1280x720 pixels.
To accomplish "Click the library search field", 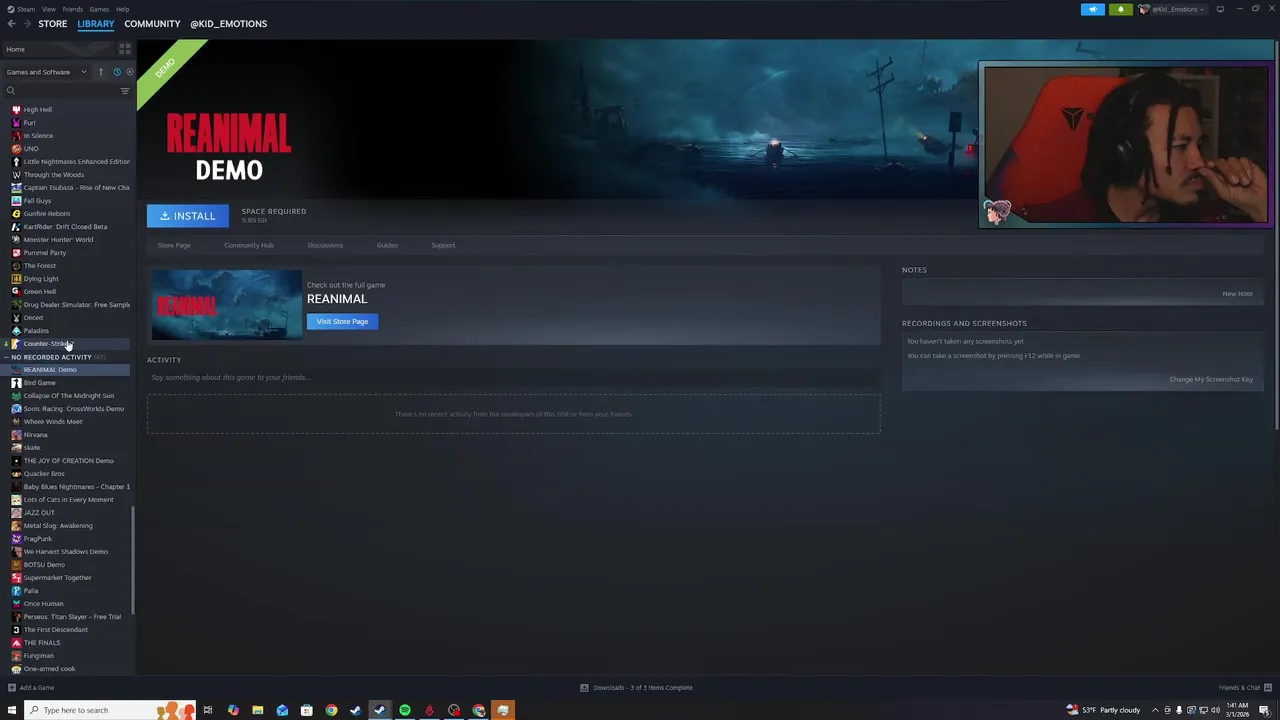I will pos(60,91).
